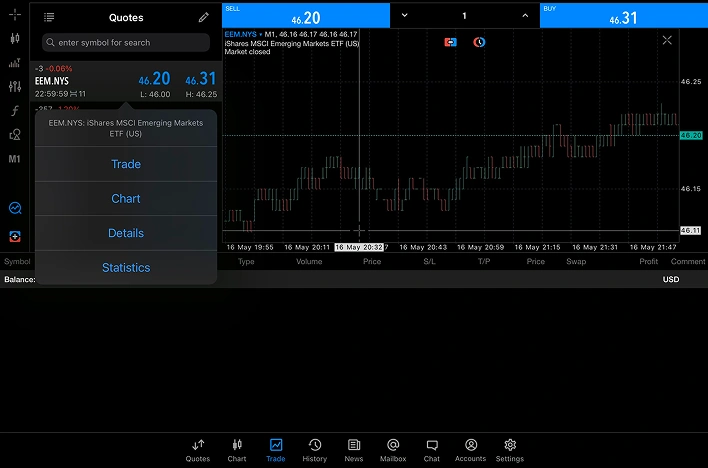The width and height of the screenshot is (708, 468).
Task: Sort positions by Volume column
Action: pos(309,262)
